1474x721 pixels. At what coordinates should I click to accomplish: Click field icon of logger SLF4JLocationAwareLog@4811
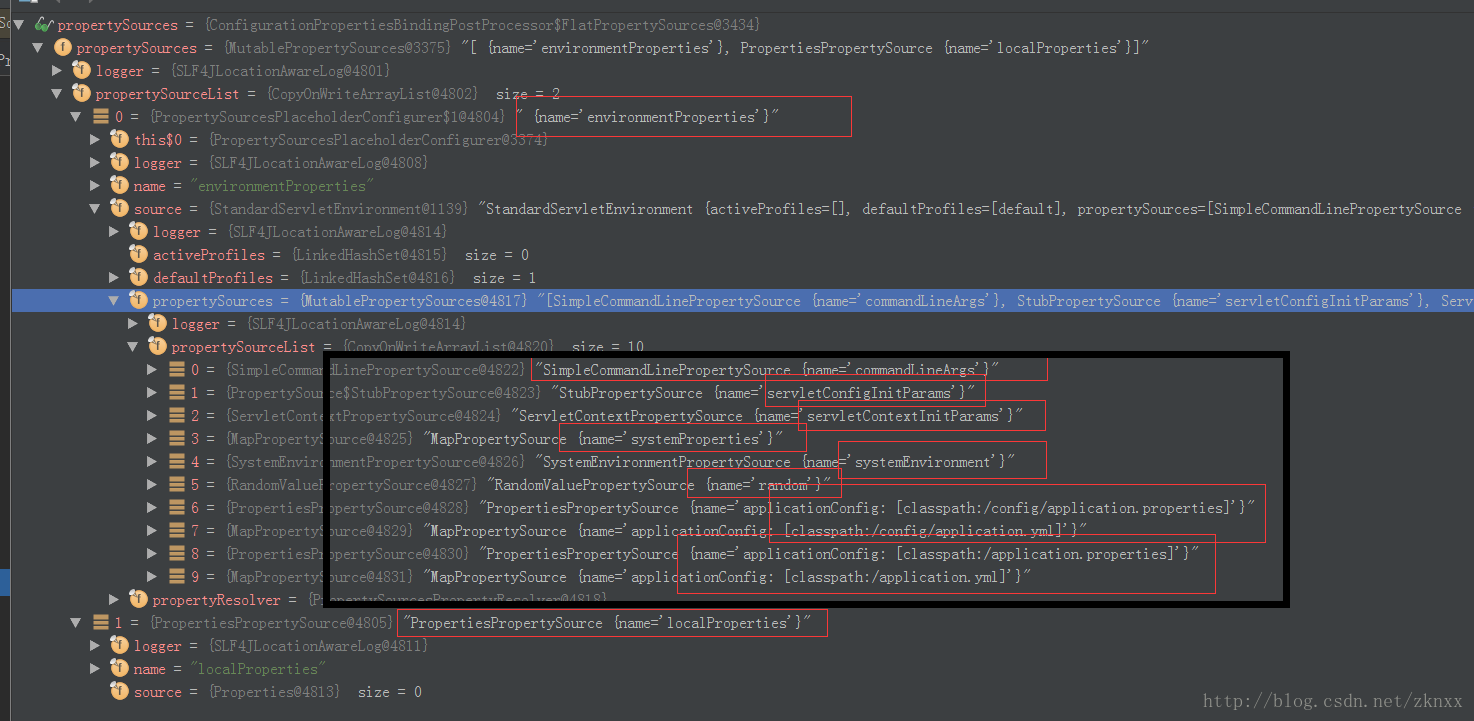[120, 645]
